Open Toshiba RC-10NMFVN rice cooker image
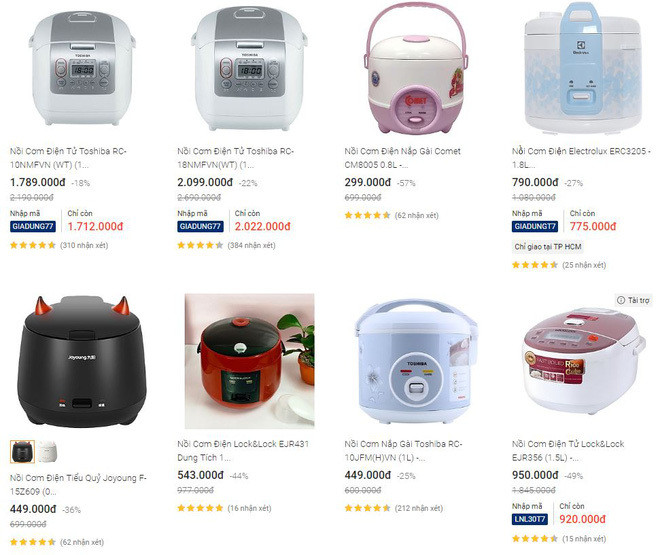 82,67
